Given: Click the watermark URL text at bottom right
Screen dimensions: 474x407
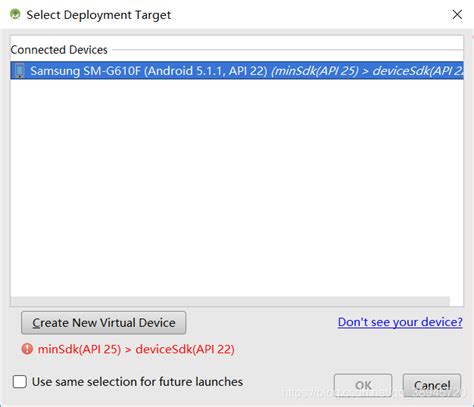Looking at the screenshot, I should (373, 393).
